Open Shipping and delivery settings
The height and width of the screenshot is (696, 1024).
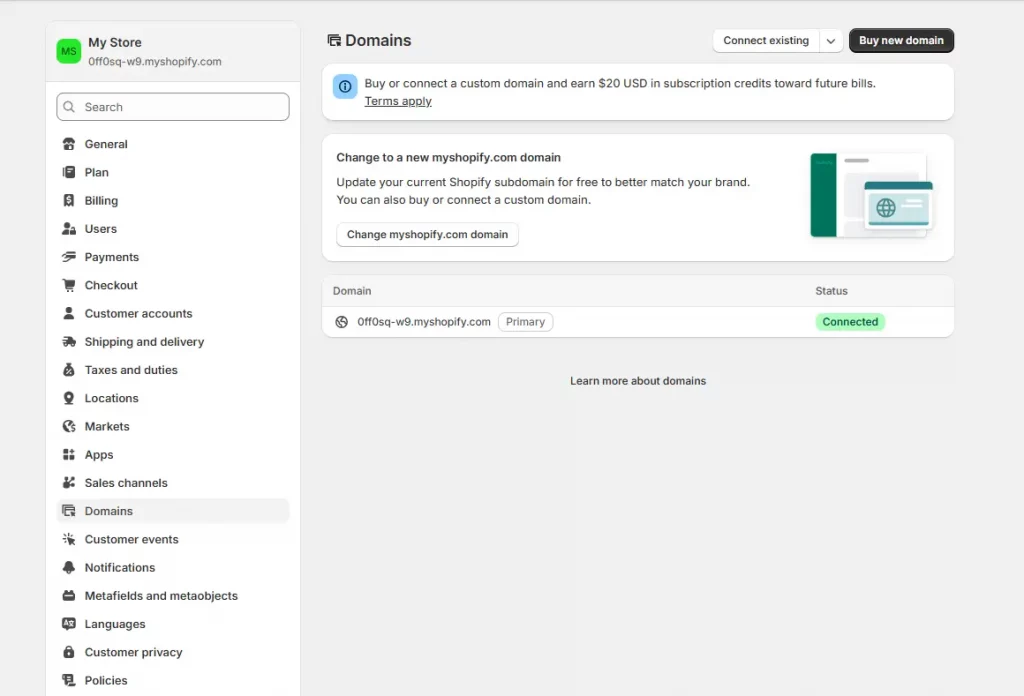173,341
